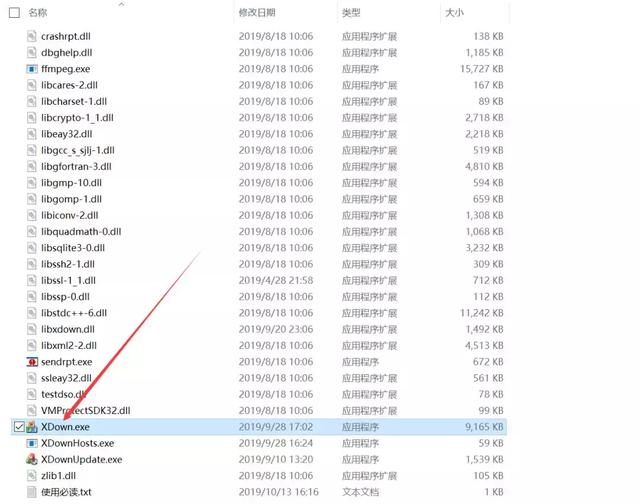Select the crashrpt.dll file icon

pyautogui.click(x=33, y=36)
